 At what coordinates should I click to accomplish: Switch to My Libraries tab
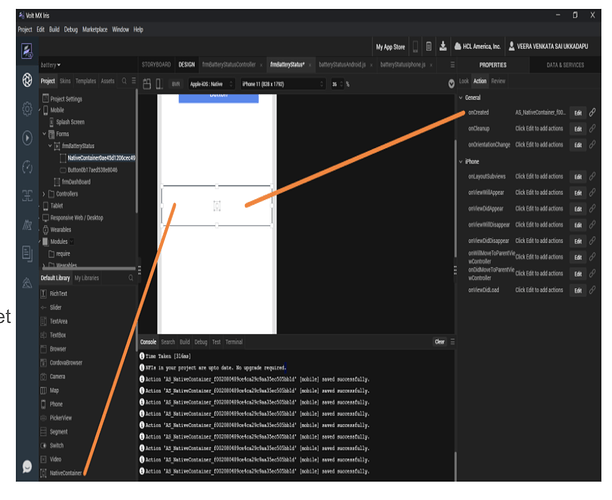[87, 278]
